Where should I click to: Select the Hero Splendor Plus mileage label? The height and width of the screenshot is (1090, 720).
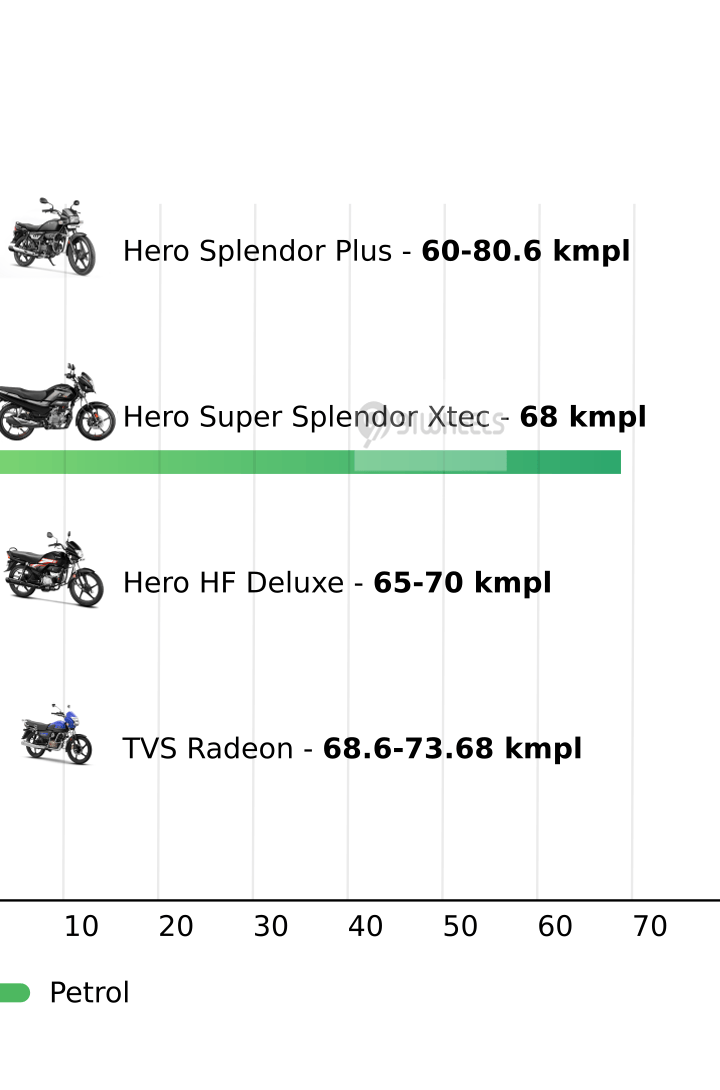coord(376,251)
